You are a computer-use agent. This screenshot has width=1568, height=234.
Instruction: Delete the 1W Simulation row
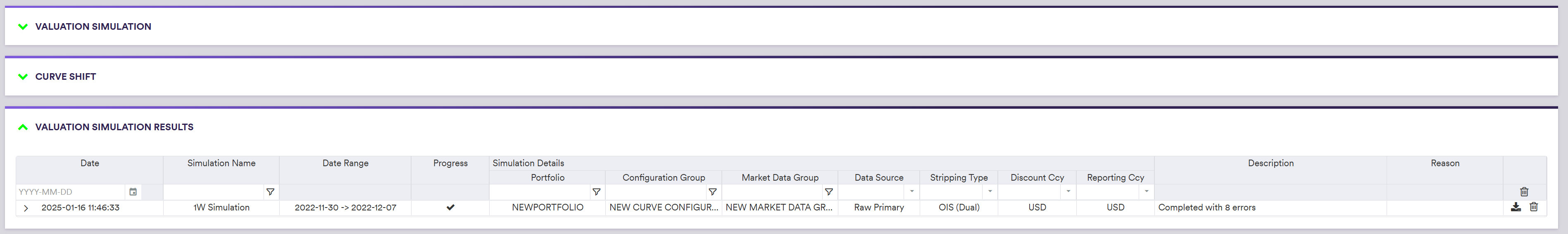[x=1534, y=207]
